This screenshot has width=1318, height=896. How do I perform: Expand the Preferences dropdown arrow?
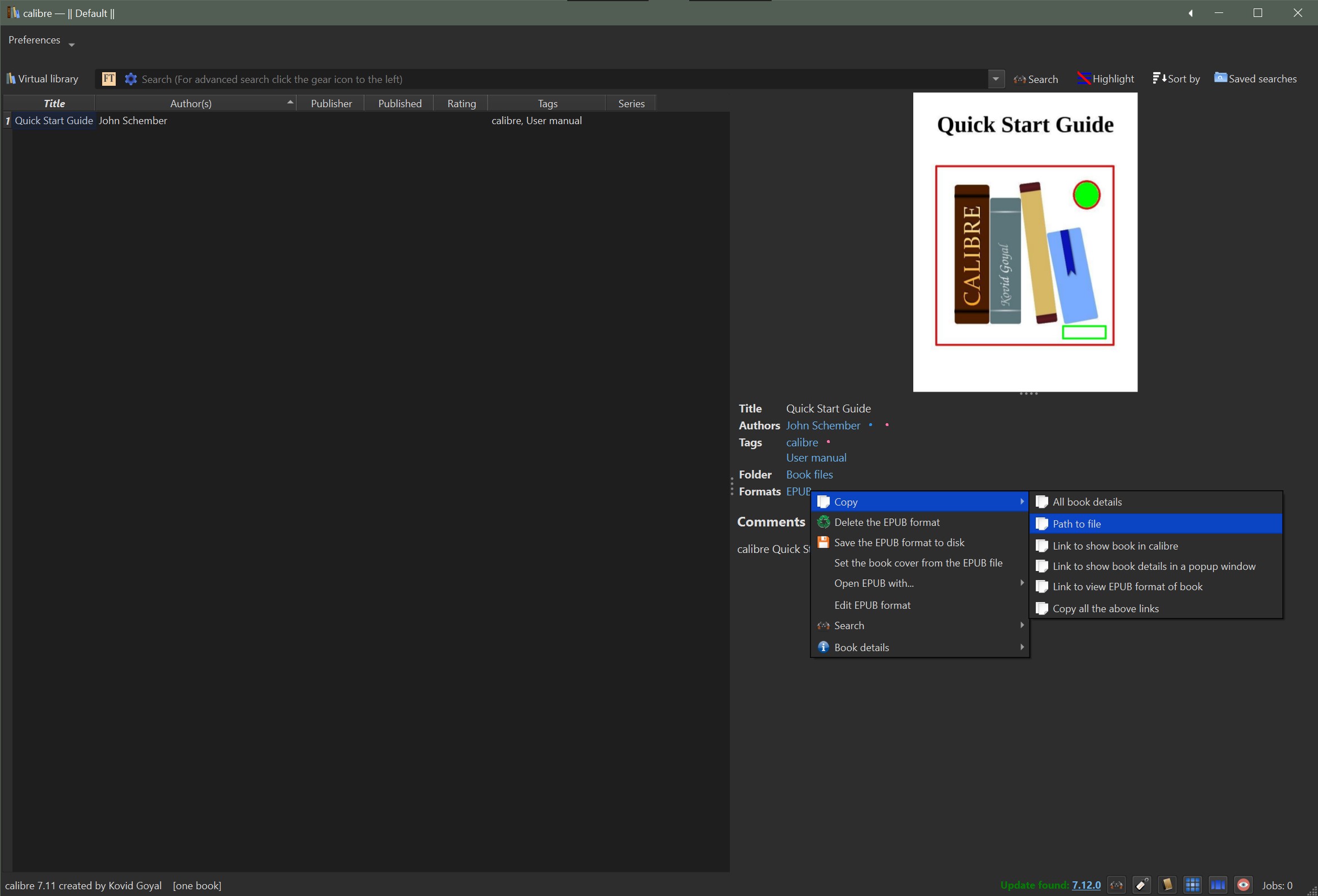pos(72,44)
